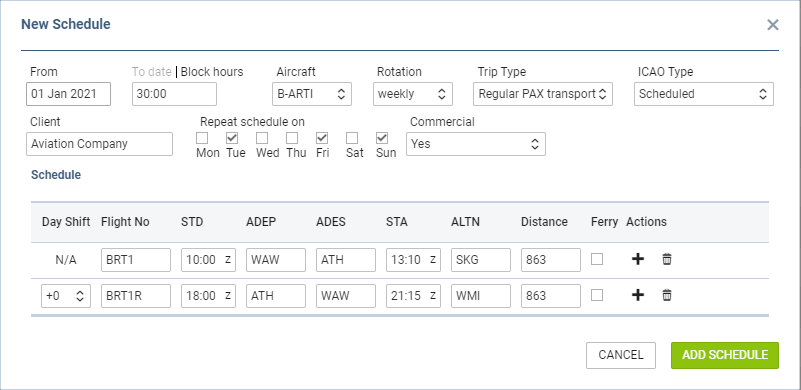801x390 pixels.
Task: Edit the ALTN field SKG
Action: point(481,260)
